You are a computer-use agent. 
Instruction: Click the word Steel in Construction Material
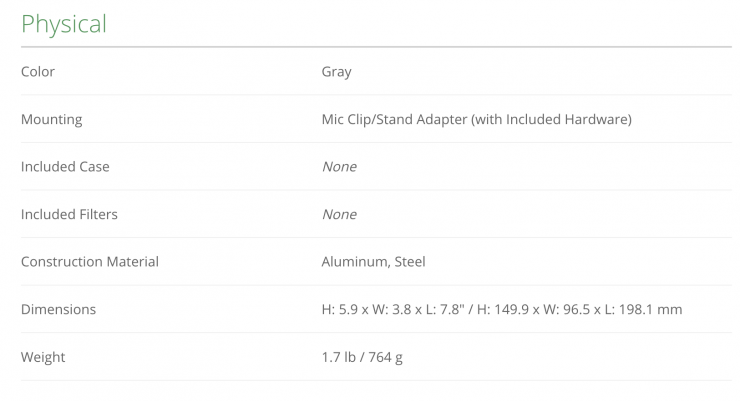click(x=410, y=262)
